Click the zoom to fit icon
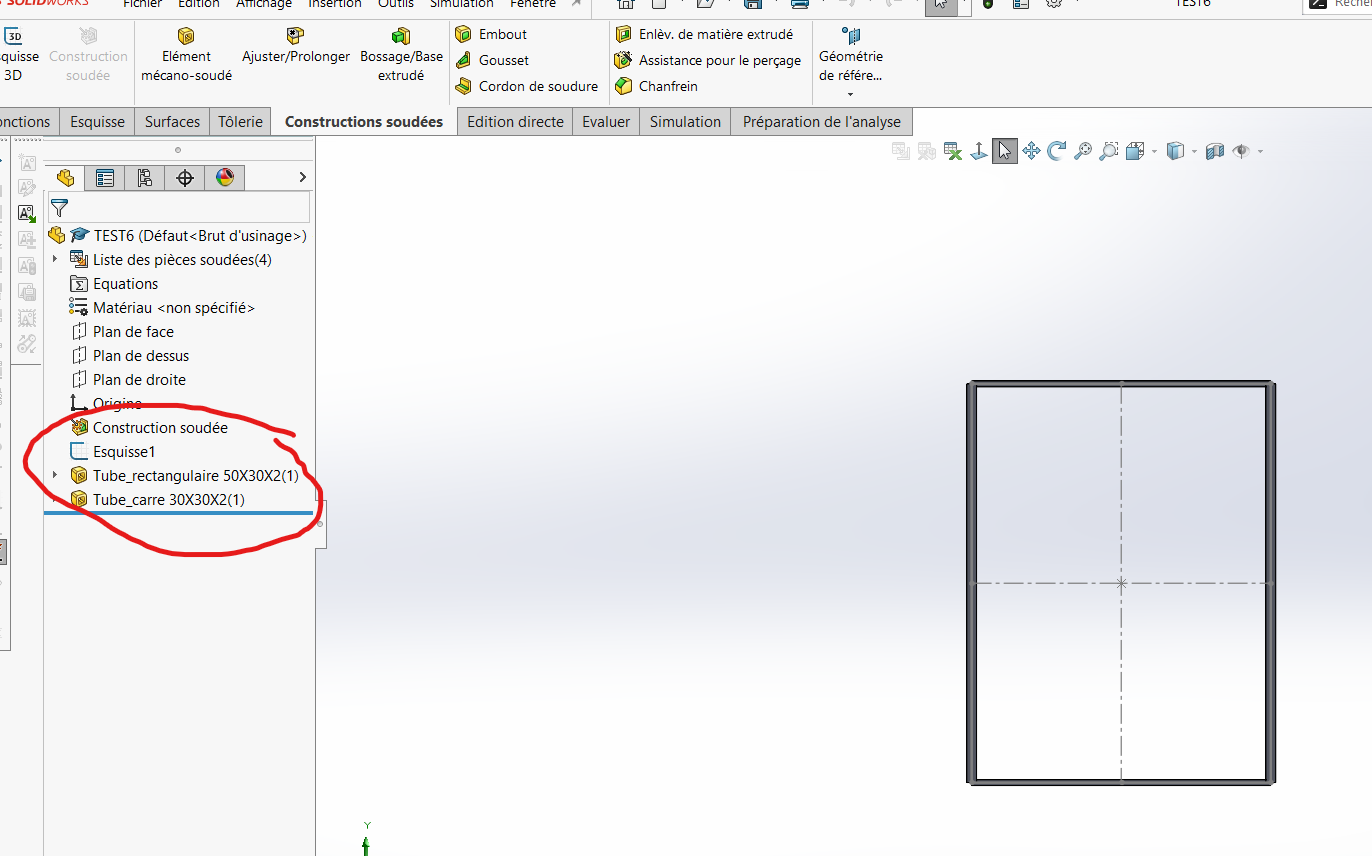Image resolution: width=1372 pixels, height=856 pixels. point(1083,151)
